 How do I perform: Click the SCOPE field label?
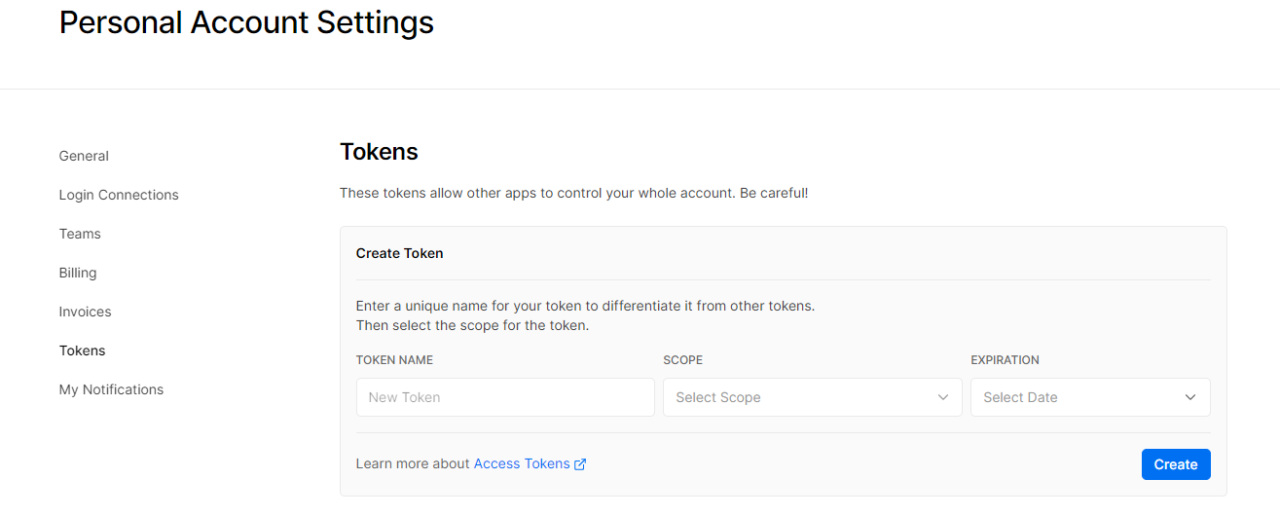[682, 360]
